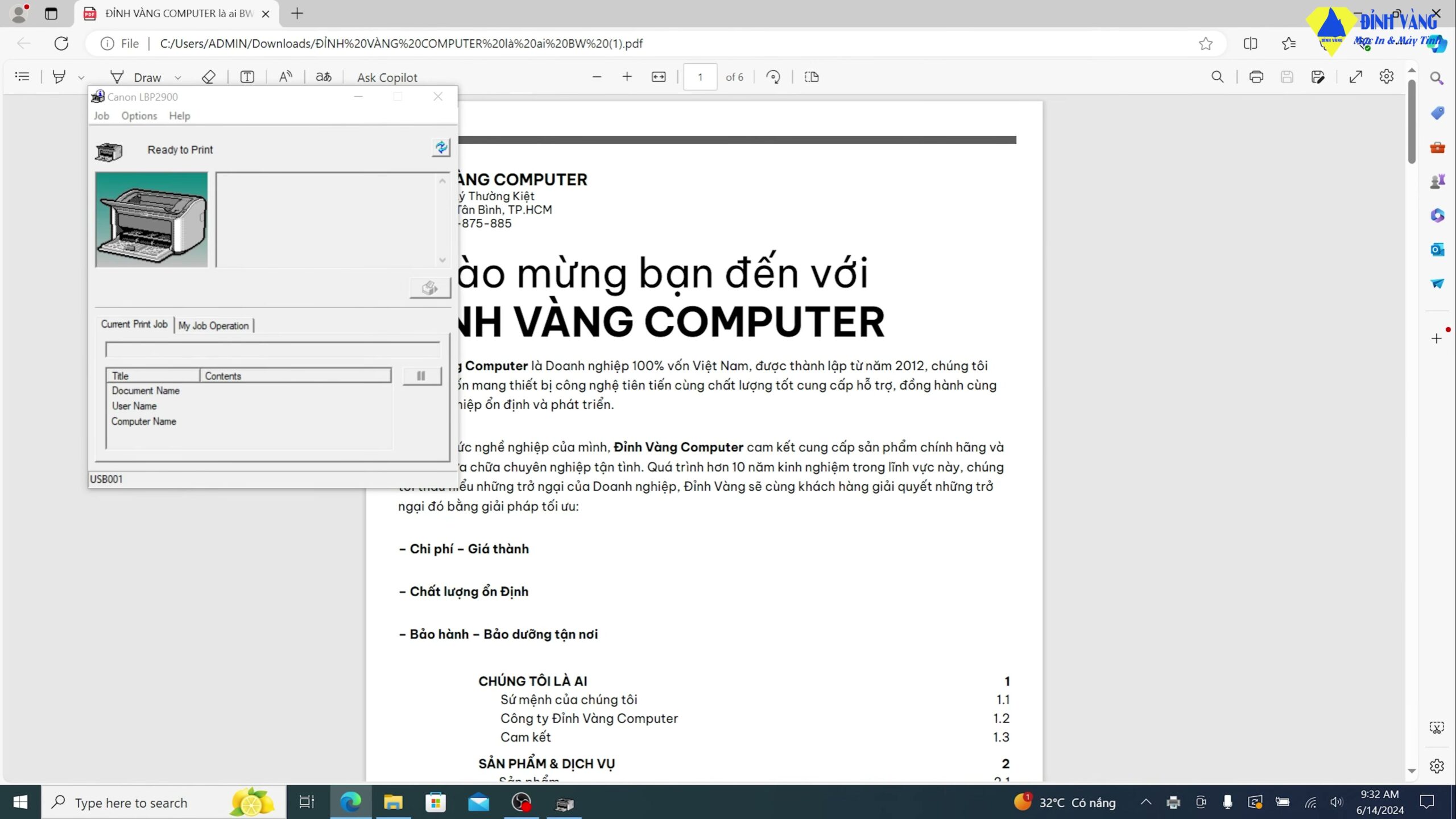Viewport: 1456px width, 819px height.
Task: Open the Help menu in Canon LBP2900
Action: (x=179, y=116)
